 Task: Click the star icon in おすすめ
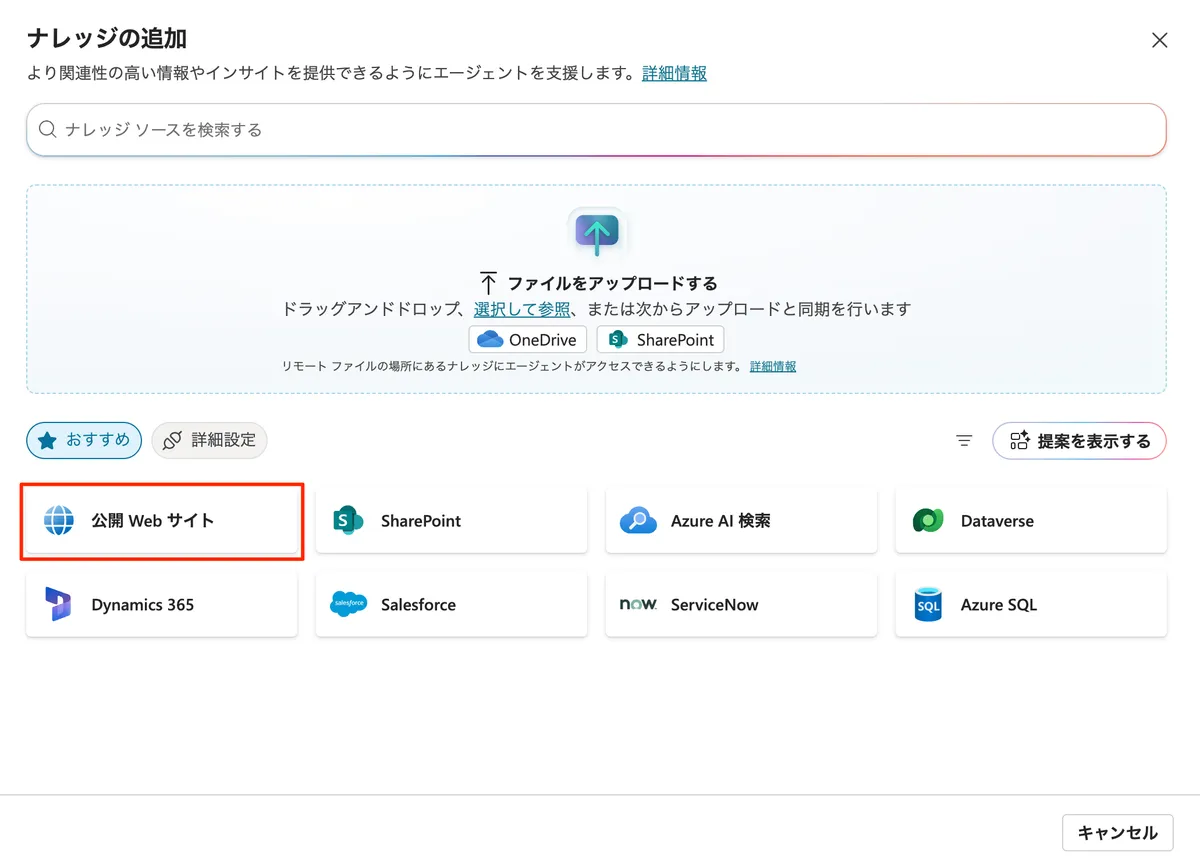click(x=47, y=440)
